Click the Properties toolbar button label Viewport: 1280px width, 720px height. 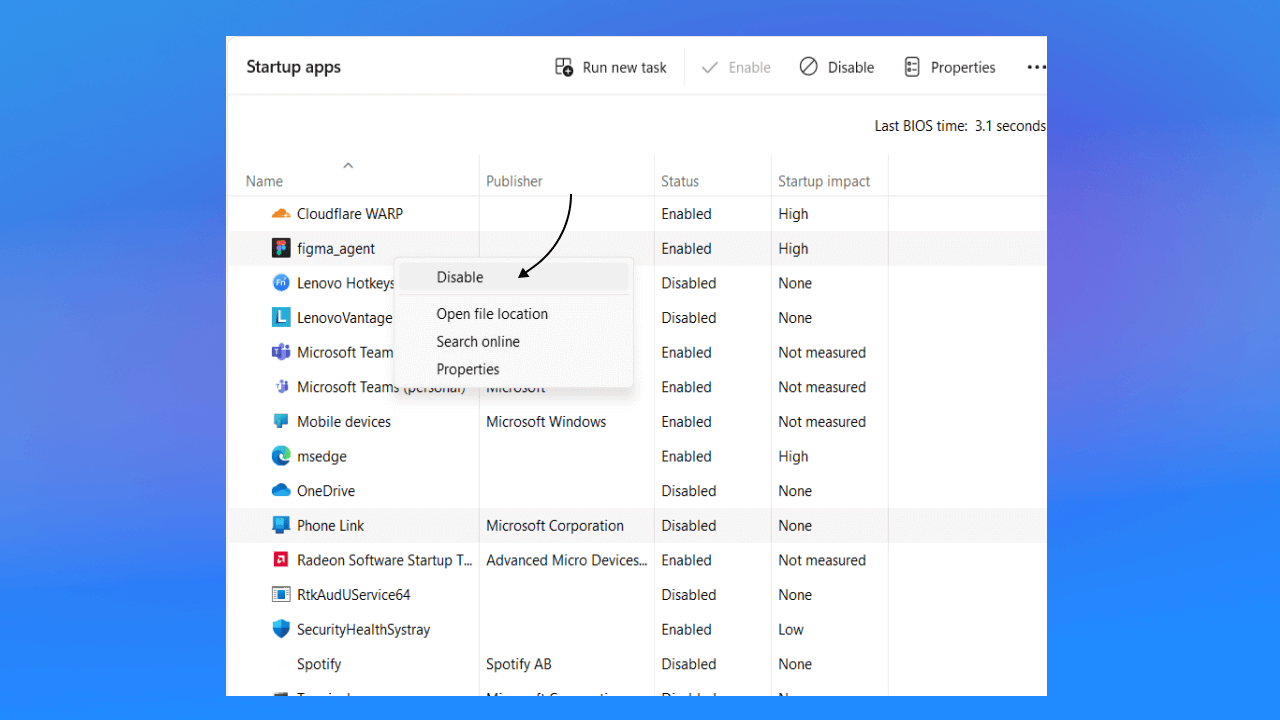coord(963,67)
